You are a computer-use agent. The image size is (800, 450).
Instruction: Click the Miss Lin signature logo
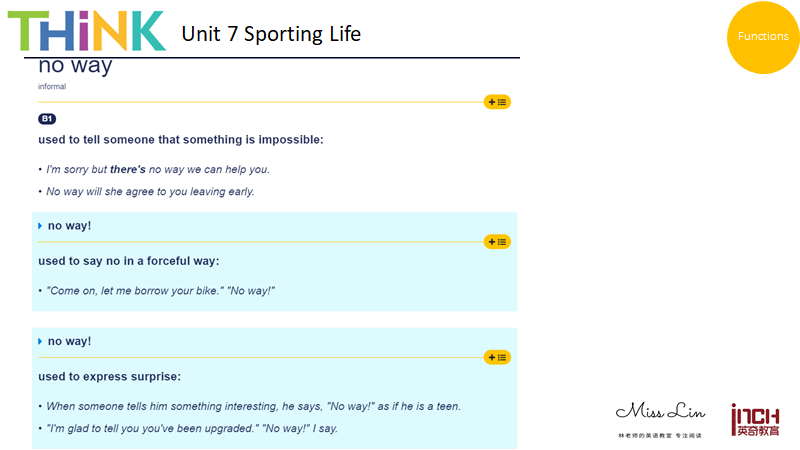pos(660,419)
